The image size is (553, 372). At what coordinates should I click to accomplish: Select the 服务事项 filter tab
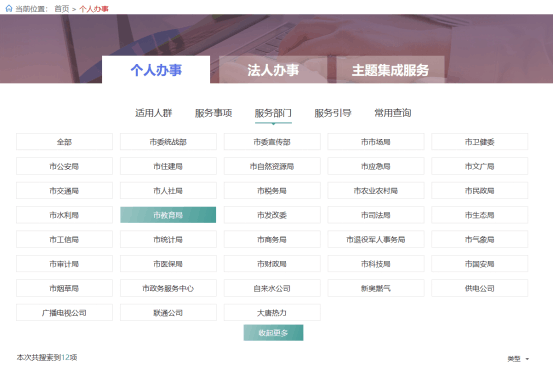(x=213, y=113)
